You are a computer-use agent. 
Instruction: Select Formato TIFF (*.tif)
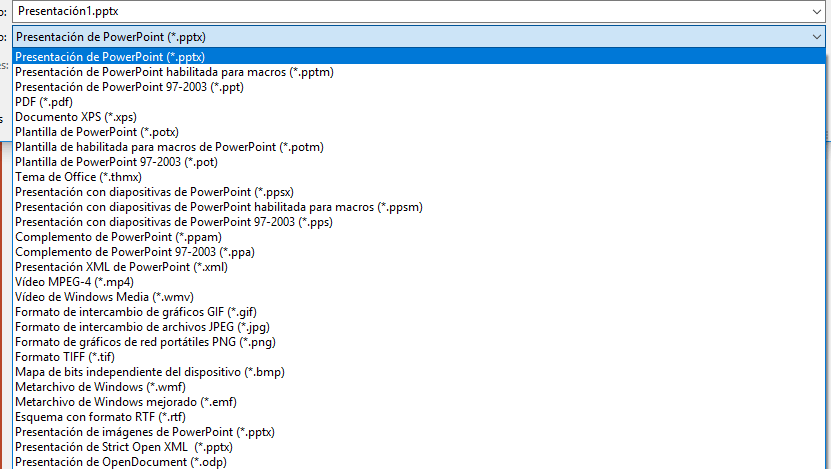coord(419,357)
